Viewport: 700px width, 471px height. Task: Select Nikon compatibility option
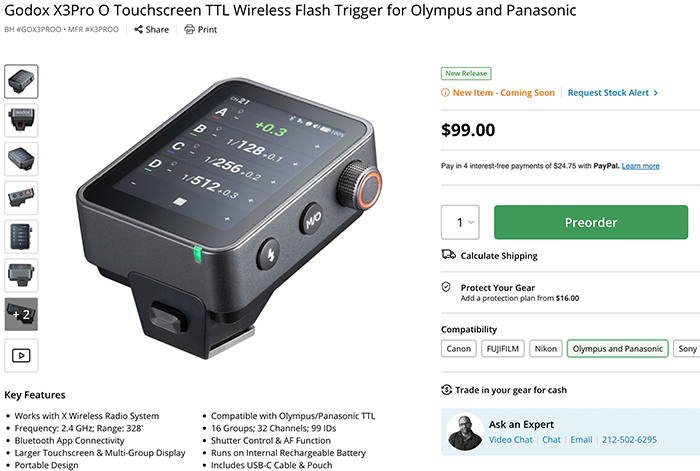click(x=546, y=349)
